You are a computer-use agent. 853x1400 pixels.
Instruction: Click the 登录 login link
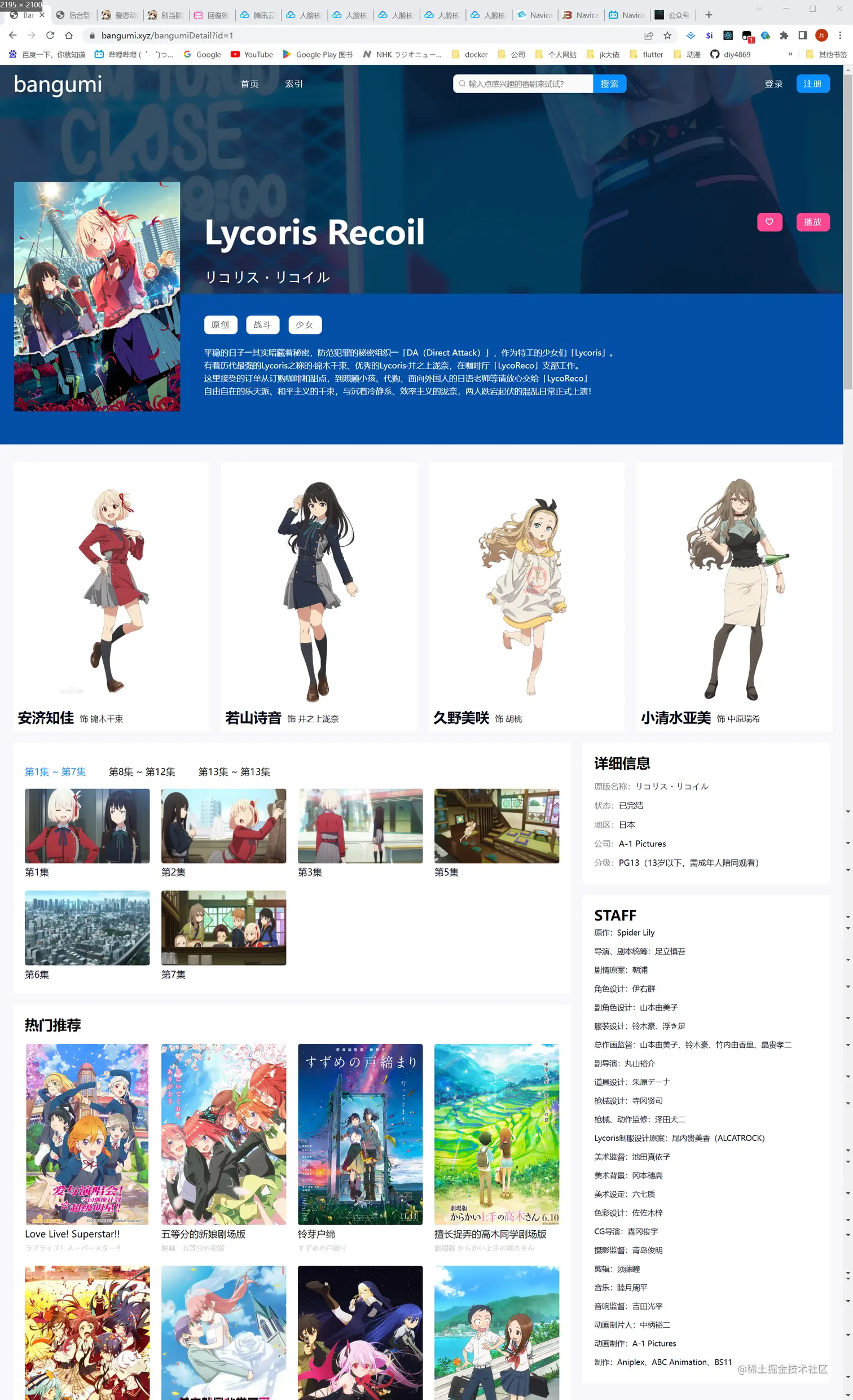point(773,84)
